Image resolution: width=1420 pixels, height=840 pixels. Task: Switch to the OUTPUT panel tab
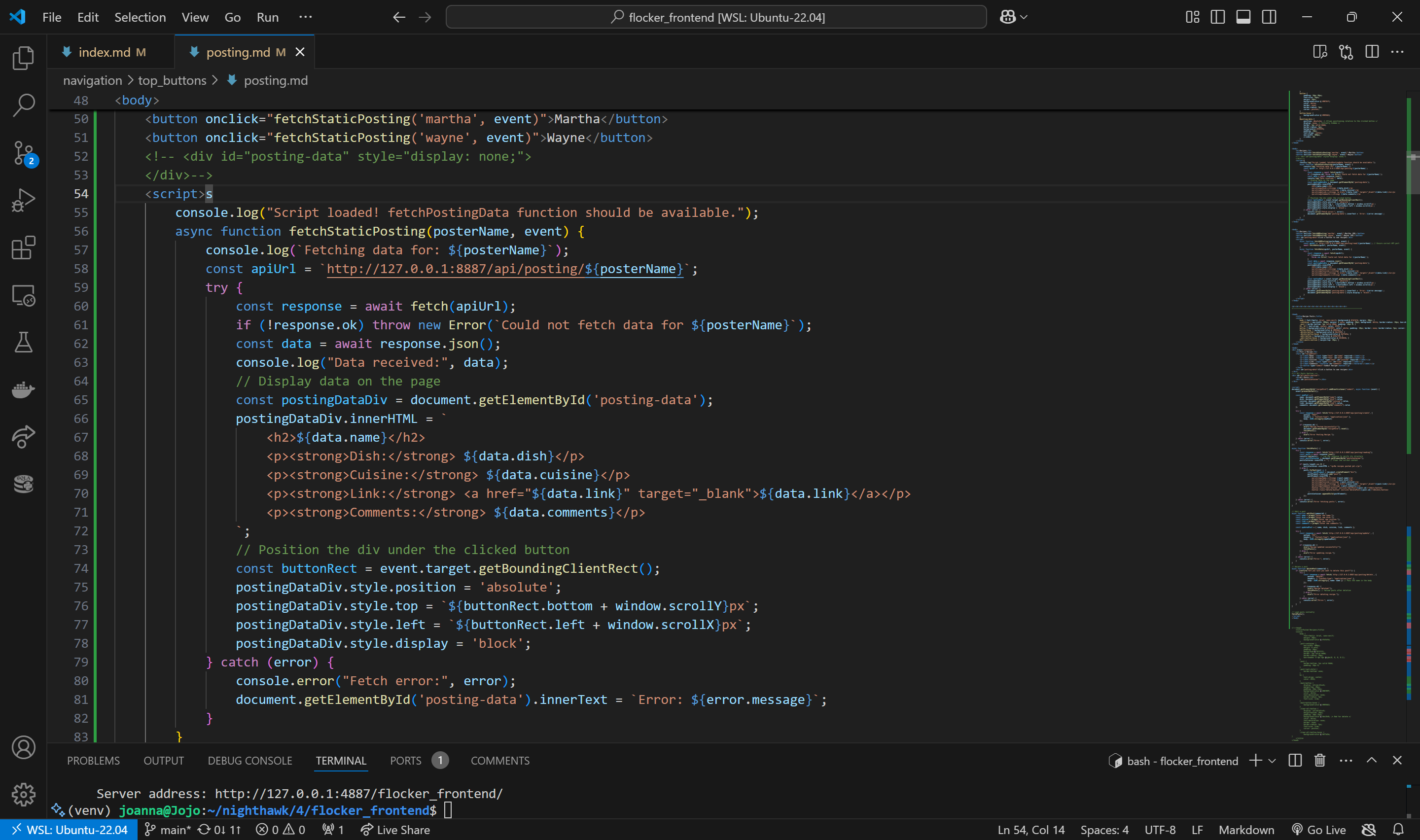coord(164,761)
